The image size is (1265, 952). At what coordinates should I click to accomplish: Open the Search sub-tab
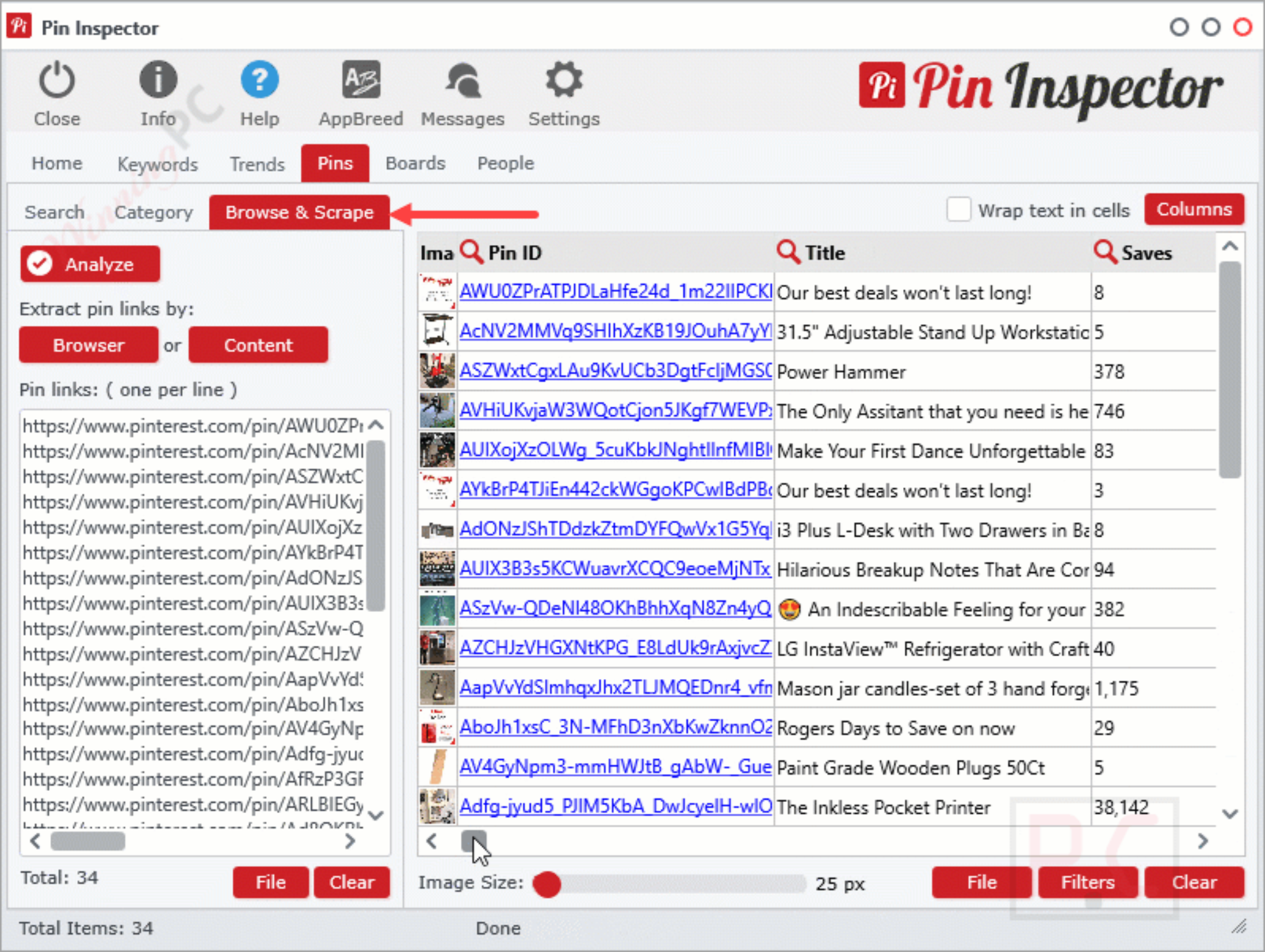click(x=54, y=212)
